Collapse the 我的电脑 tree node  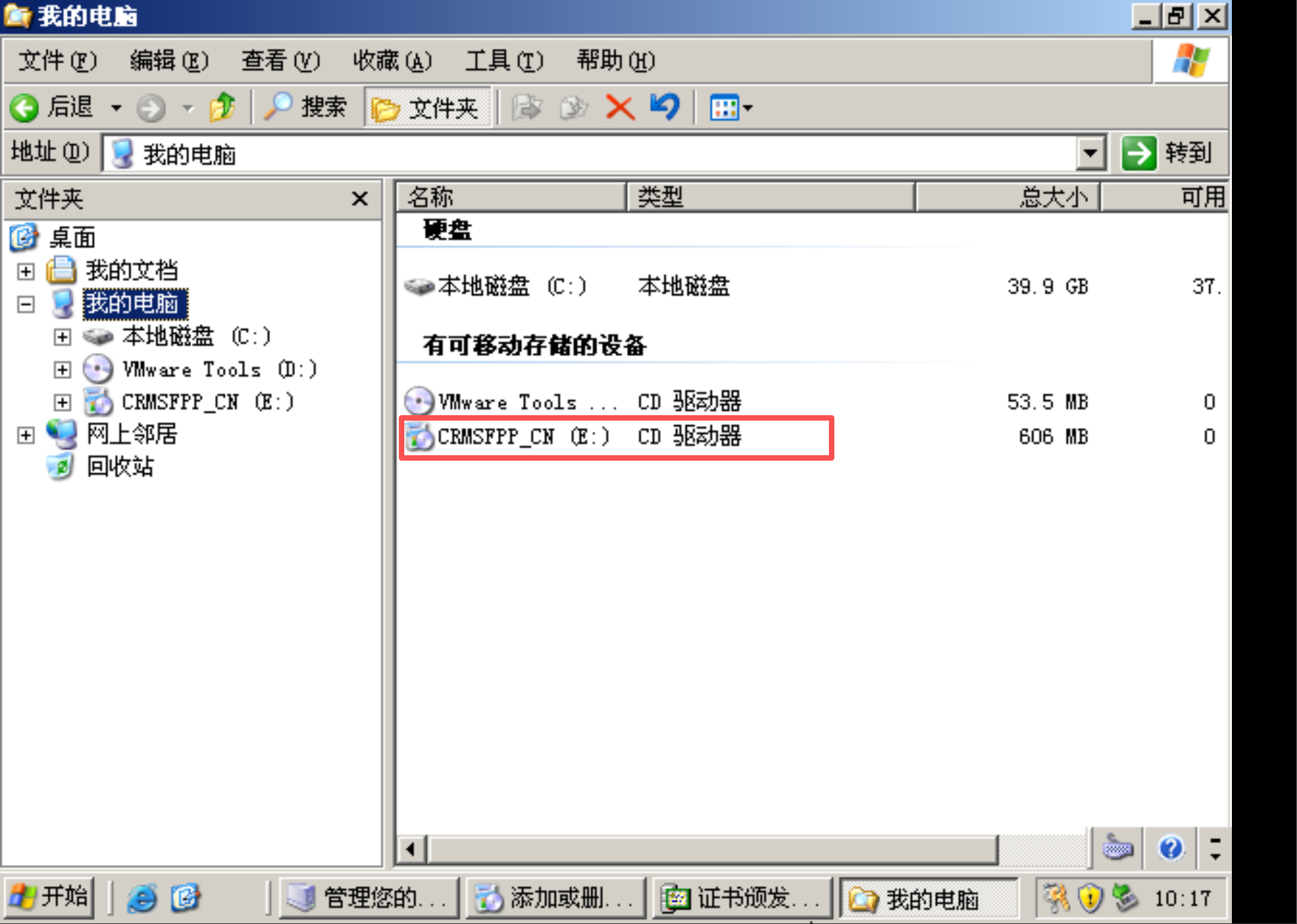(x=25, y=304)
